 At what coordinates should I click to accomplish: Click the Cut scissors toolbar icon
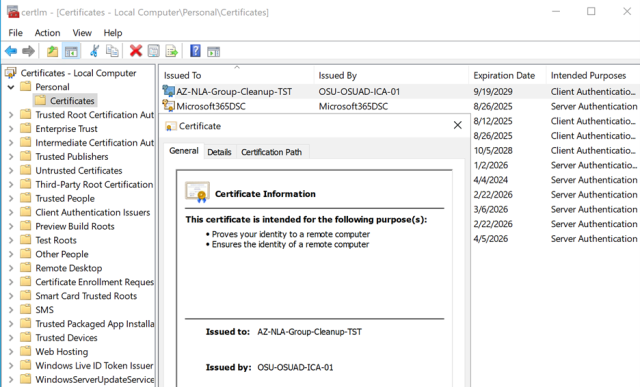tap(95, 51)
